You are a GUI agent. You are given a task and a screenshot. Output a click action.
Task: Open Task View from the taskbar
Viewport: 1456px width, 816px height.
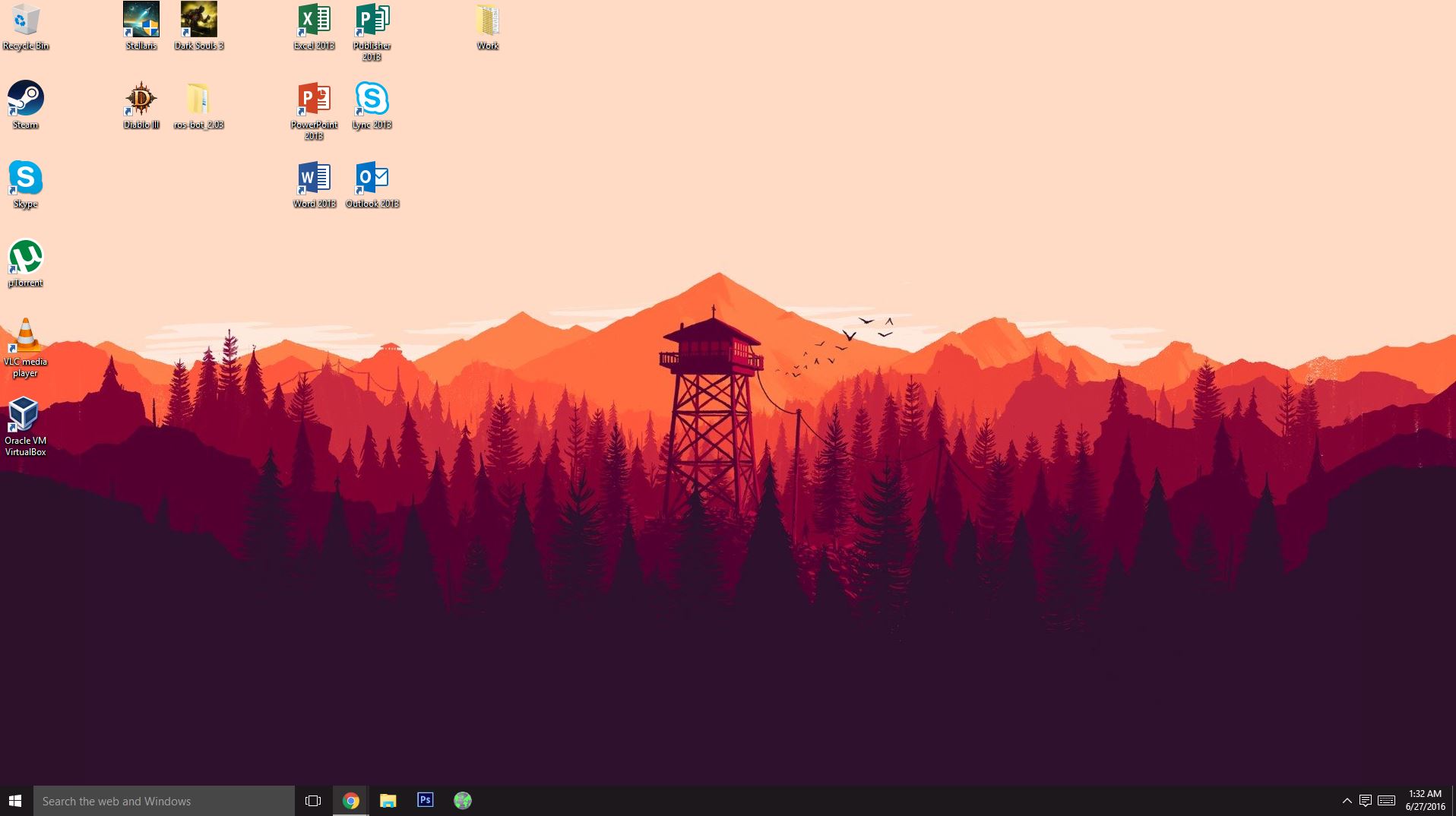[x=313, y=801]
